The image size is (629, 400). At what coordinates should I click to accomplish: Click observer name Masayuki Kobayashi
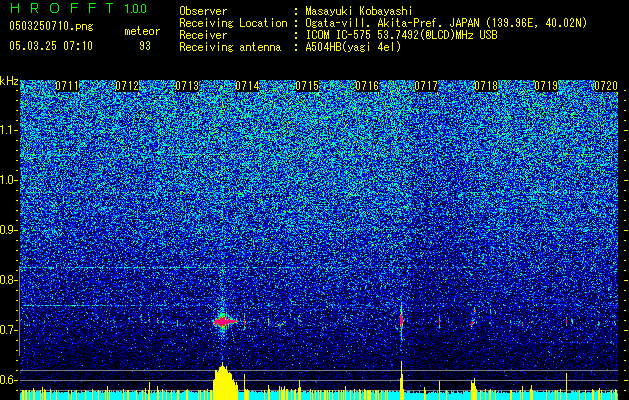[358, 11]
